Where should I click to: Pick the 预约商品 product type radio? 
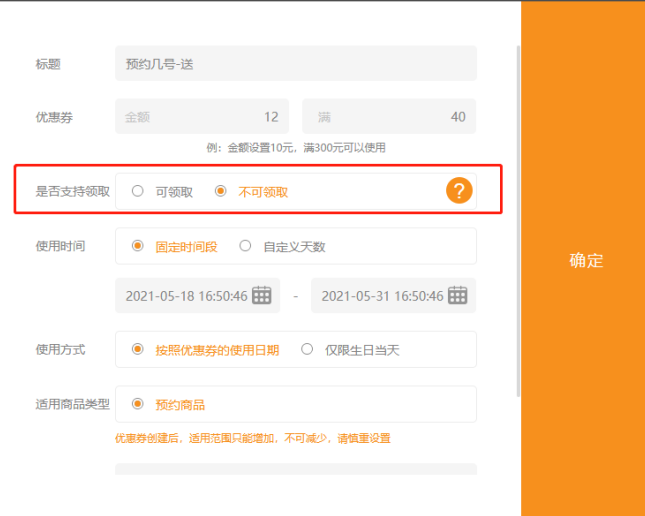pyautogui.click(x=138, y=405)
